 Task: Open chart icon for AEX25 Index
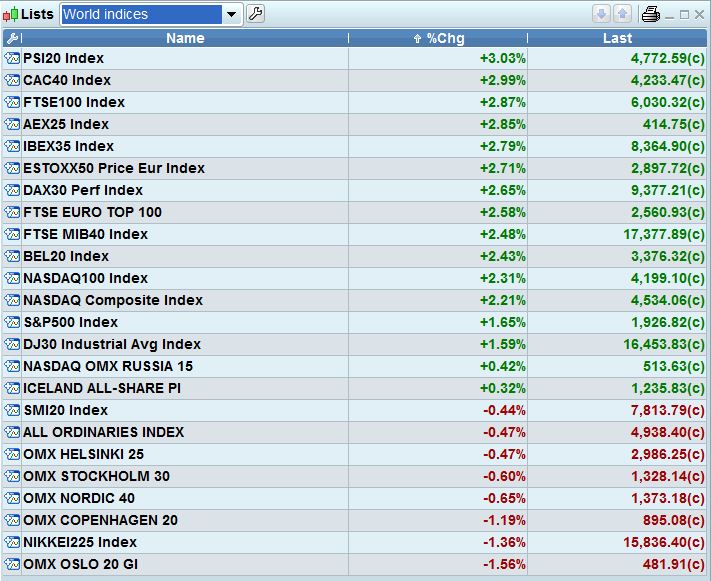pyautogui.click(x=12, y=124)
